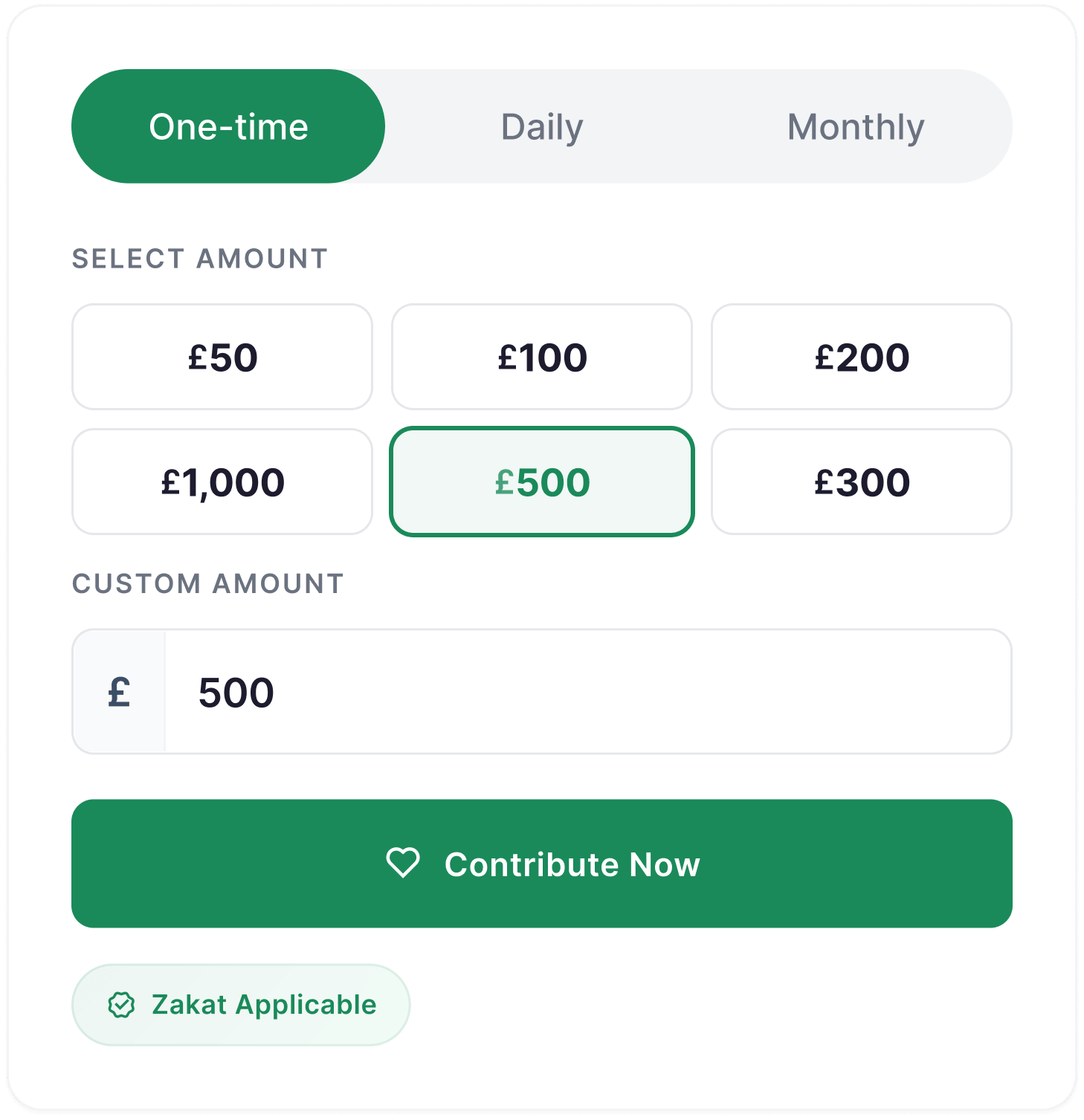Click the currently selected £500 amount
The image size is (1084, 1120).
pos(541,482)
